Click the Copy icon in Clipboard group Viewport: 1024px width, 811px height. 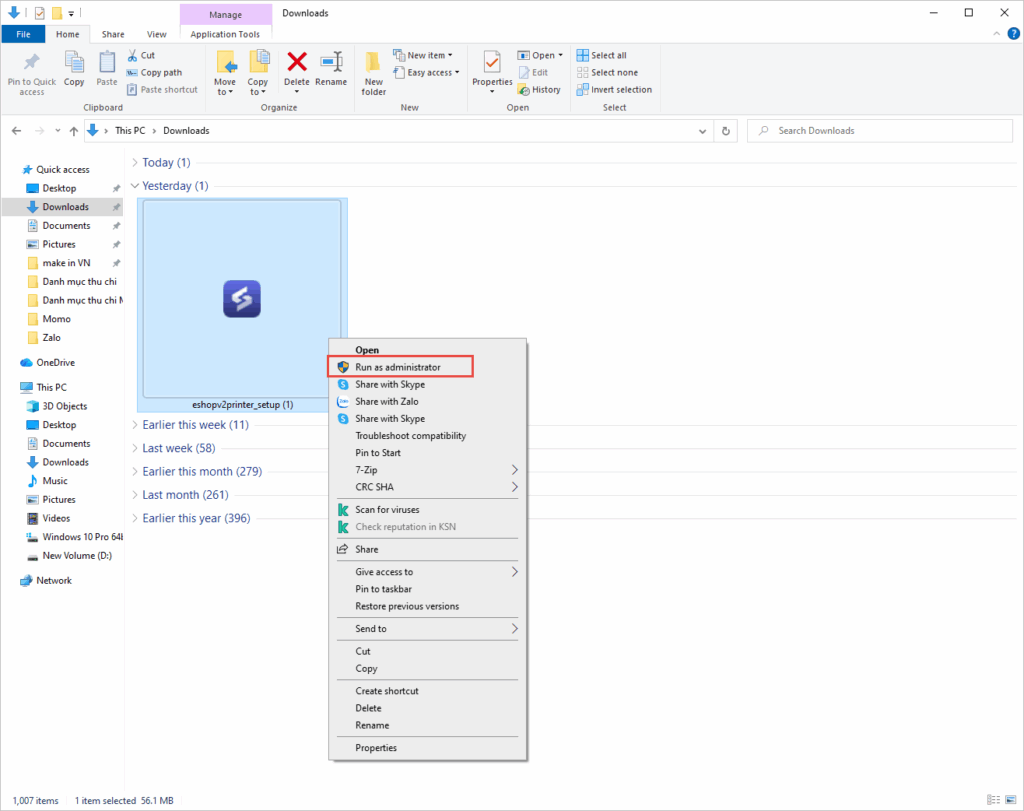(x=74, y=63)
